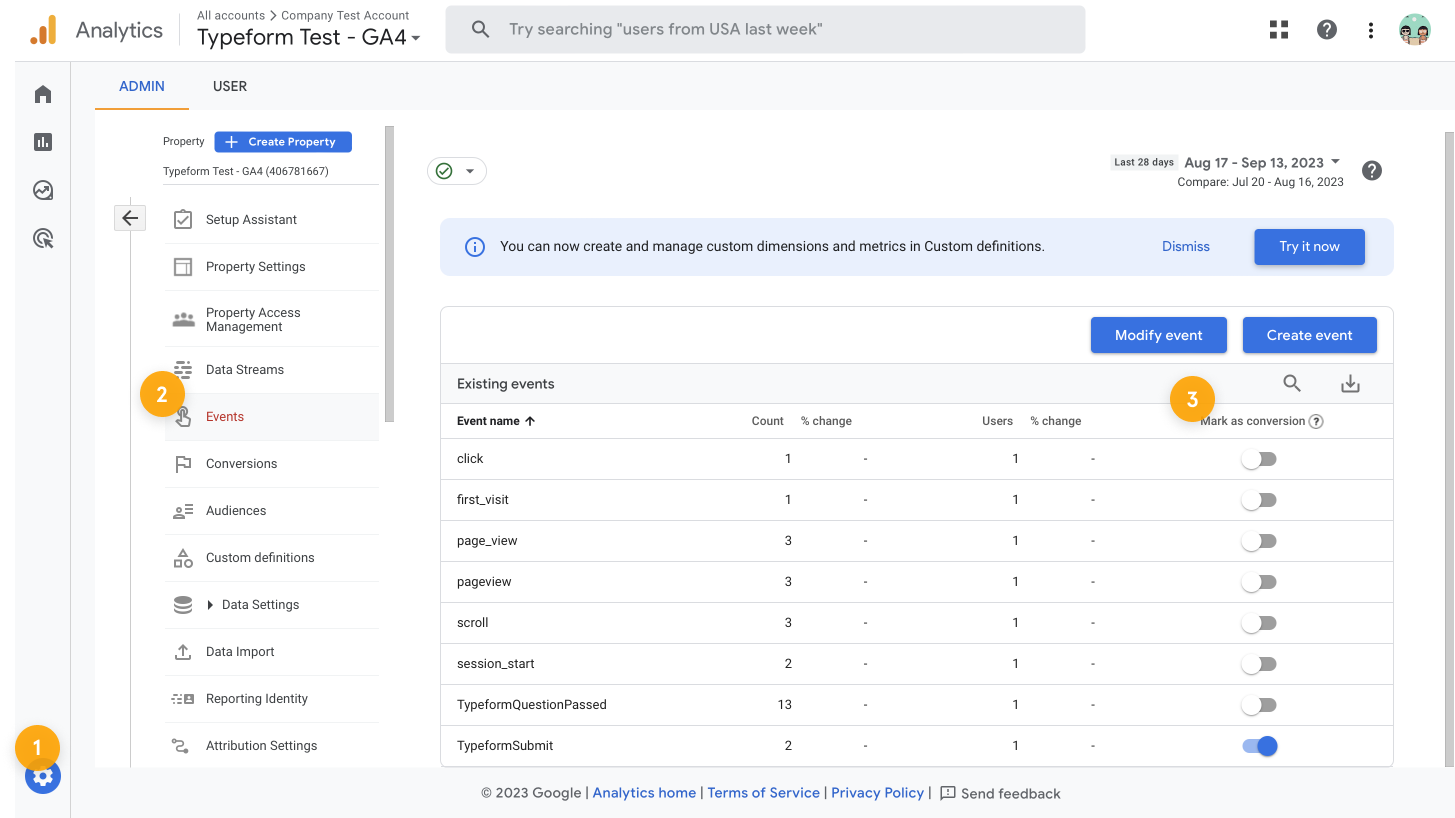Click Send feedback in the footer

(1000, 793)
